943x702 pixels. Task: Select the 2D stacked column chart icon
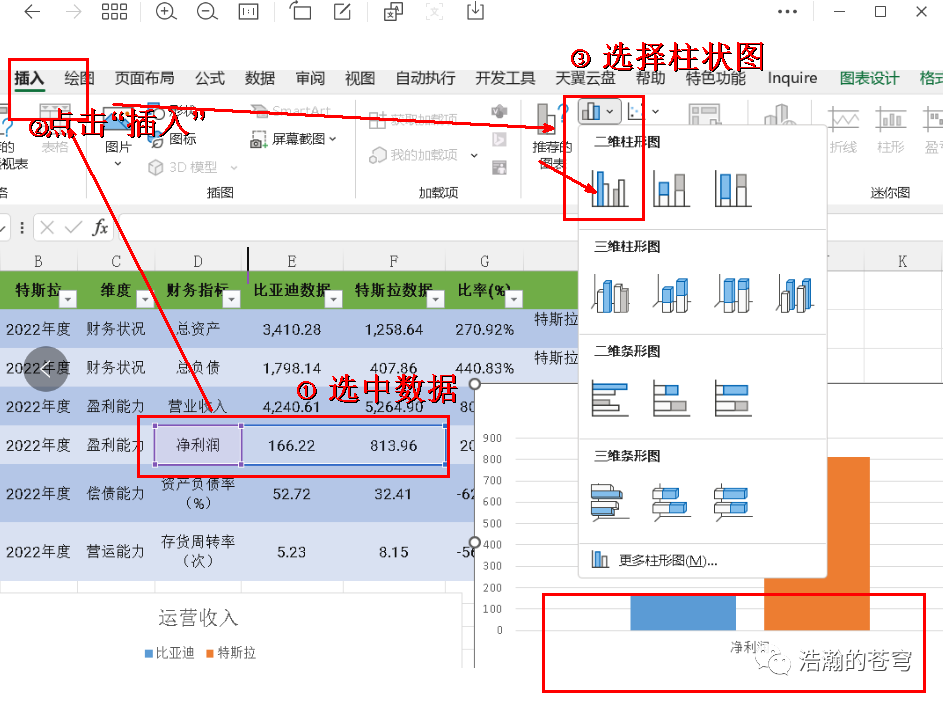point(671,188)
